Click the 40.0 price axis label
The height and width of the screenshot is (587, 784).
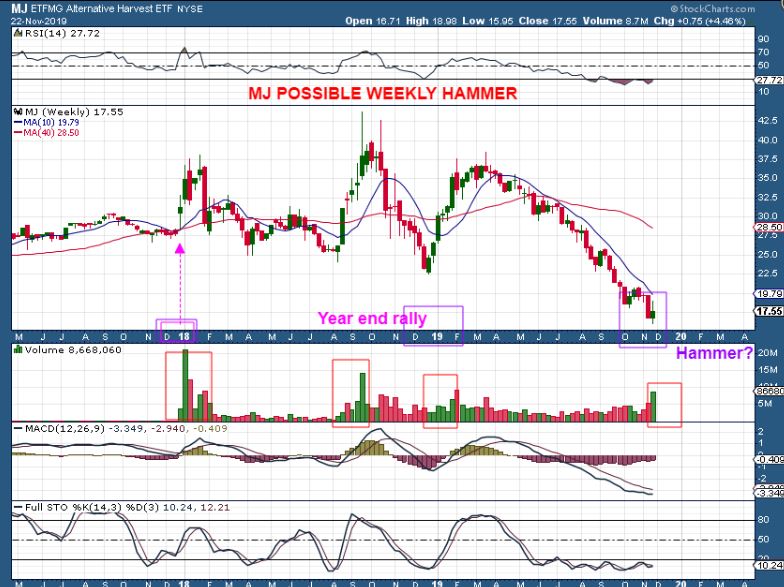(768, 140)
